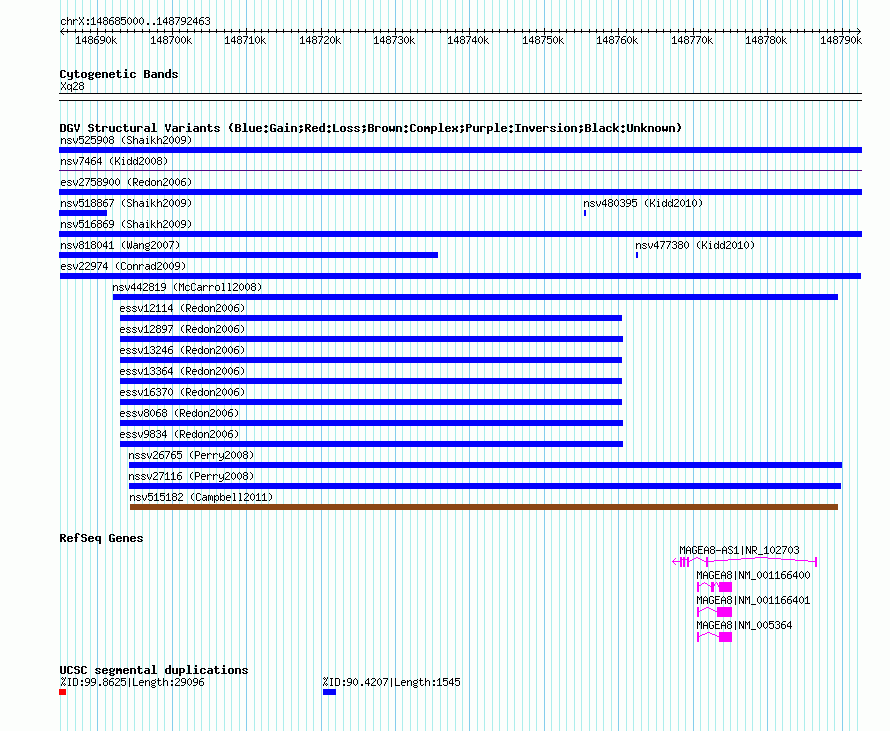Click the nsv525908 (Shaikh2009) label

coord(126,140)
